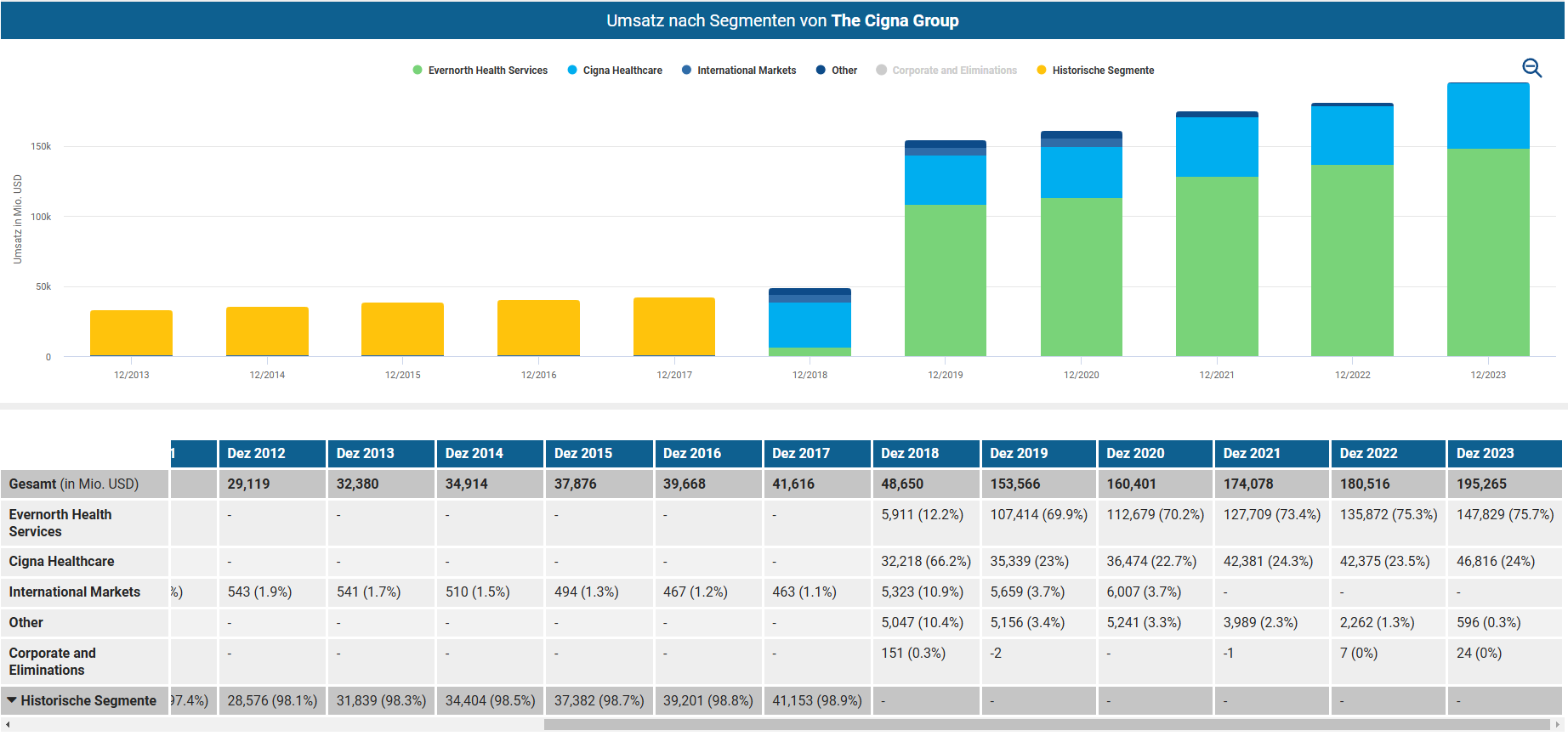Toggle Cigna Healthcare legend series

point(615,71)
